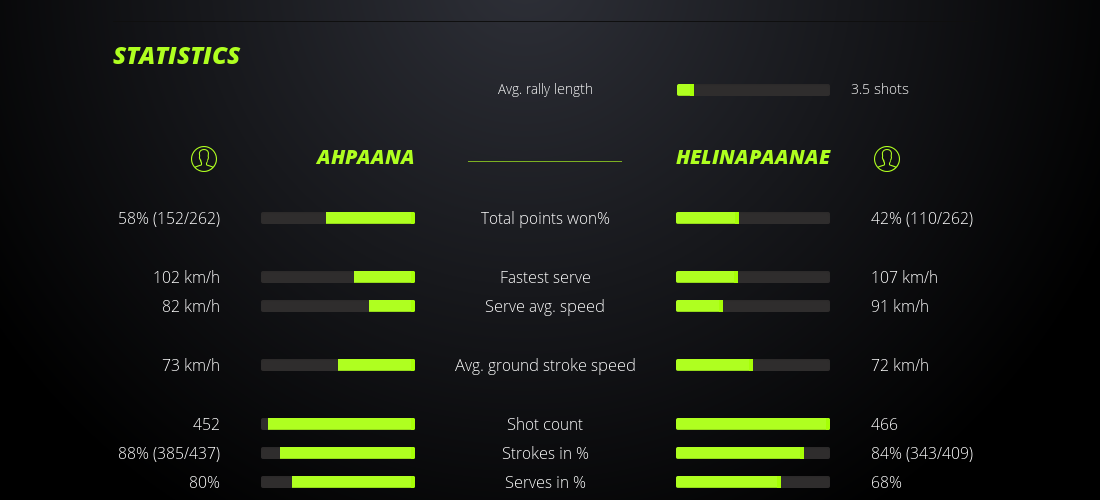
Task: Click Ahpaana's Strokes in % bar
Action: coord(338,453)
